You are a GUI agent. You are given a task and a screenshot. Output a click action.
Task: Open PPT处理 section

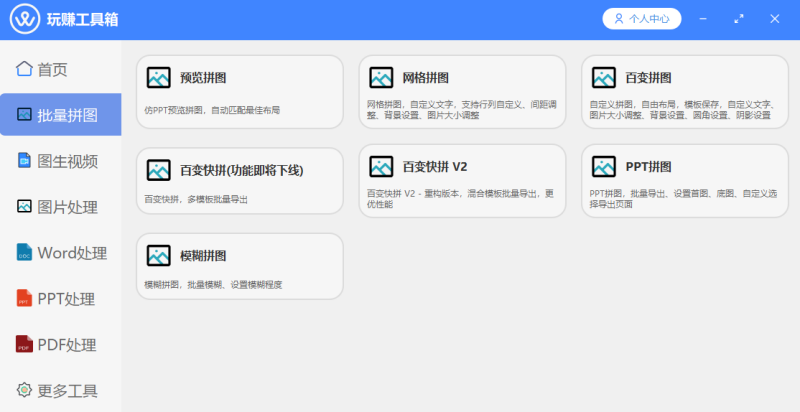pos(61,298)
